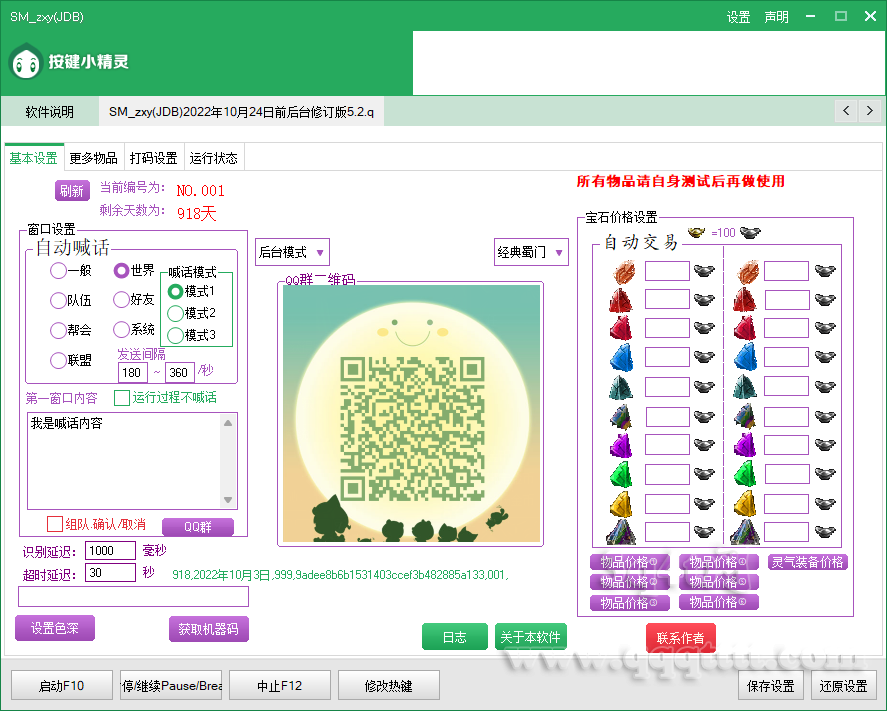This screenshot has width=887, height=711.
Task: Click the 关于本软件 button
Action: (530, 637)
